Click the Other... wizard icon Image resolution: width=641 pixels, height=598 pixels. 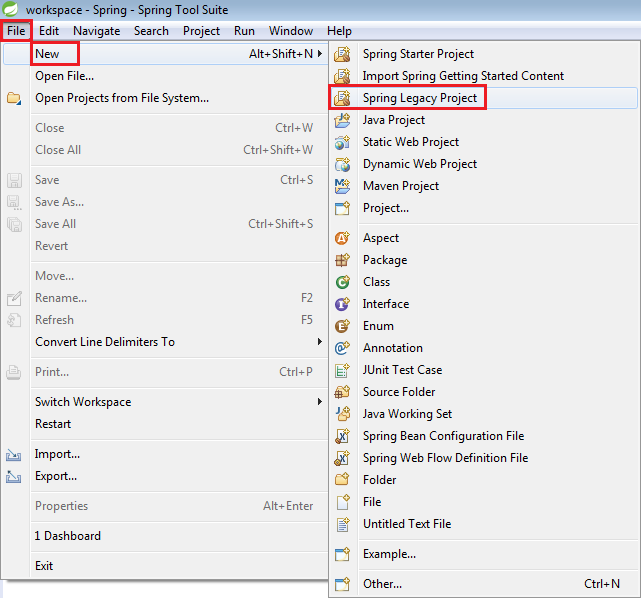(342, 584)
